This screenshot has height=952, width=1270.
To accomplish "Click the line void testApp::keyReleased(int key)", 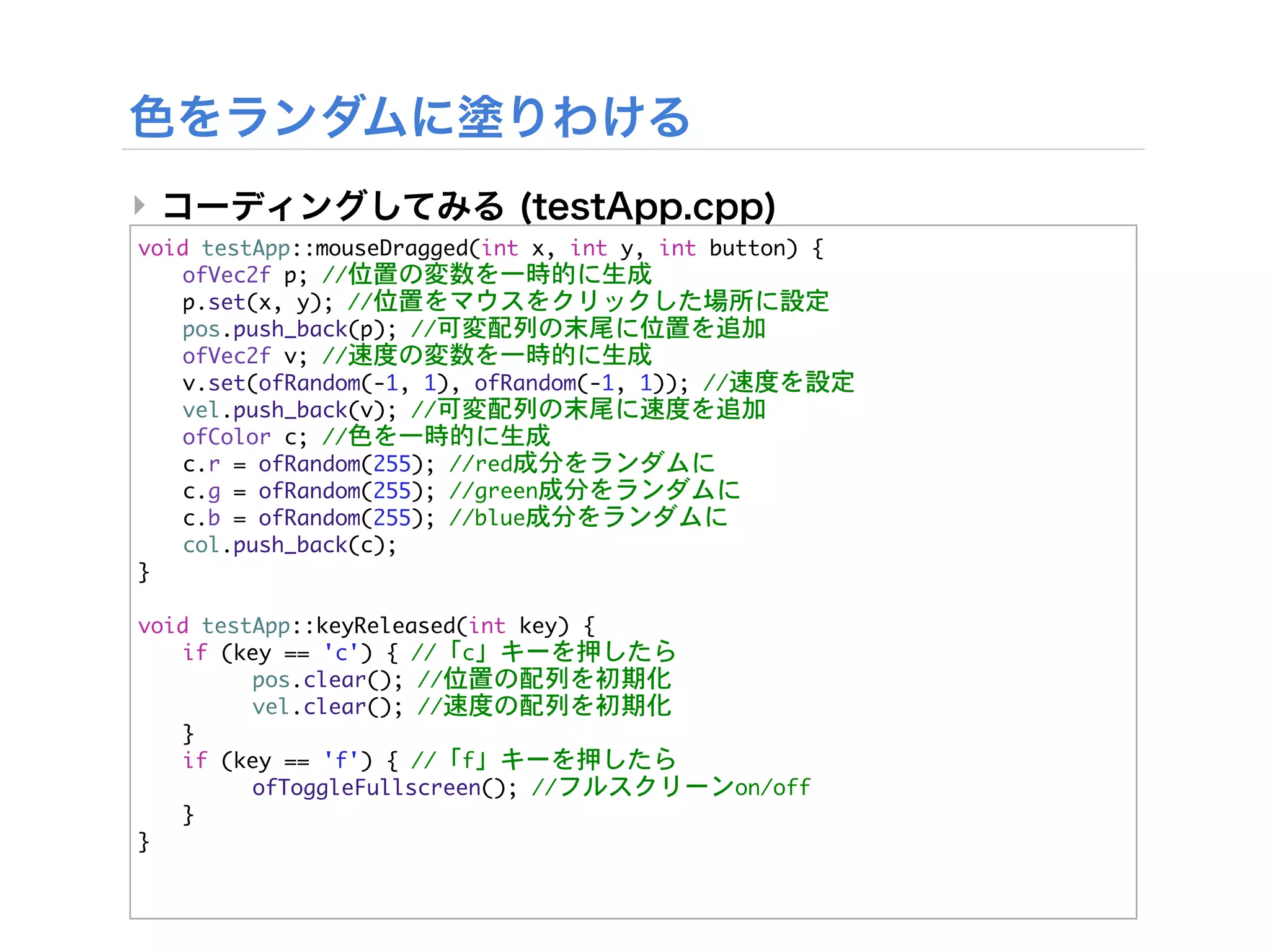I will [x=366, y=625].
